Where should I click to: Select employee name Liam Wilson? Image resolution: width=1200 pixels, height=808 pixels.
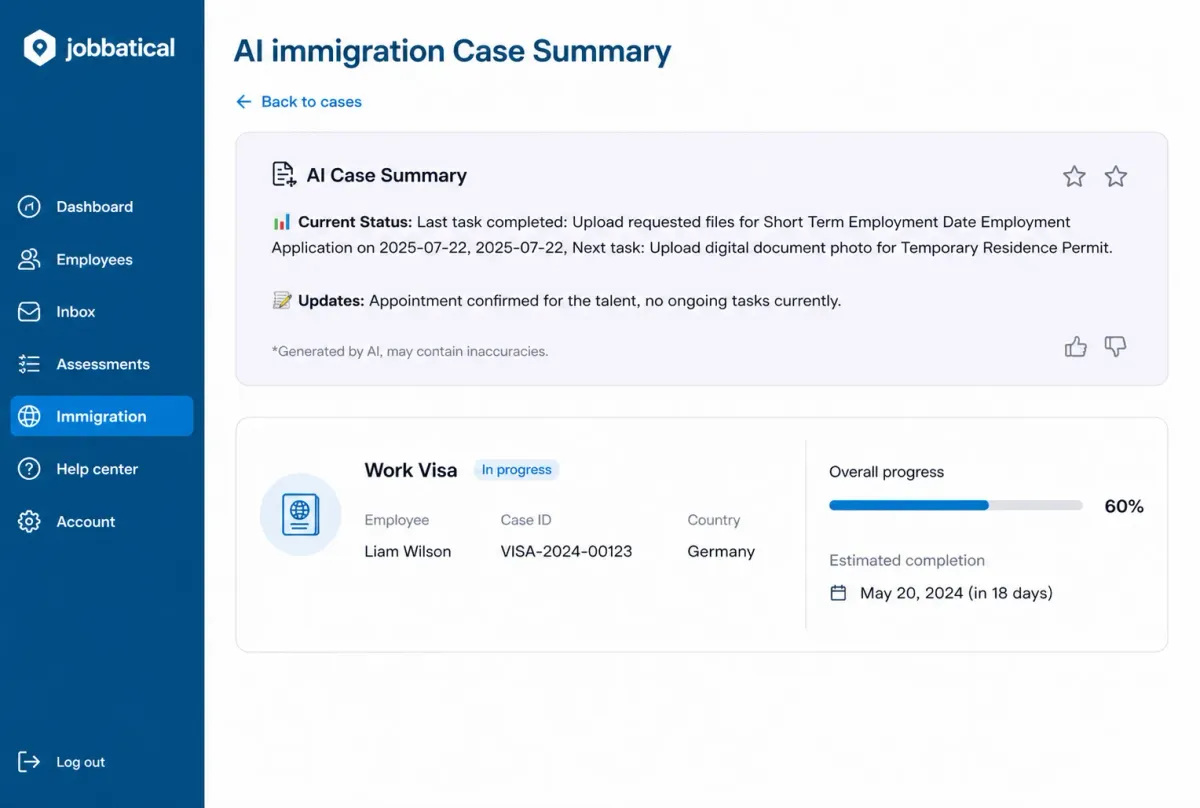[408, 552]
